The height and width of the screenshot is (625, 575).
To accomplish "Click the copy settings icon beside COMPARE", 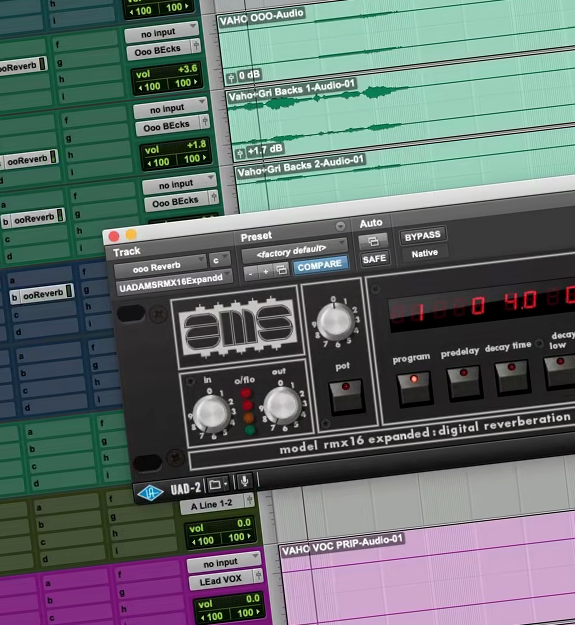I will (x=281, y=270).
